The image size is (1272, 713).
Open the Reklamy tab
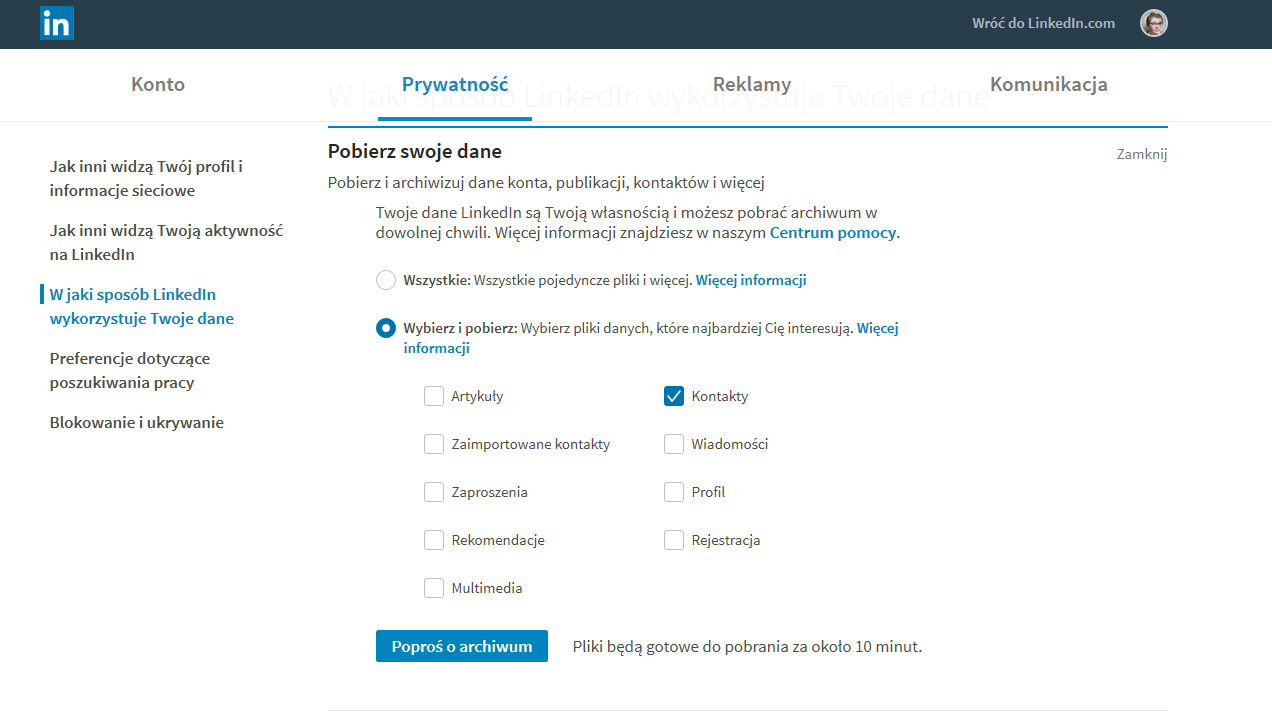coord(752,84)
